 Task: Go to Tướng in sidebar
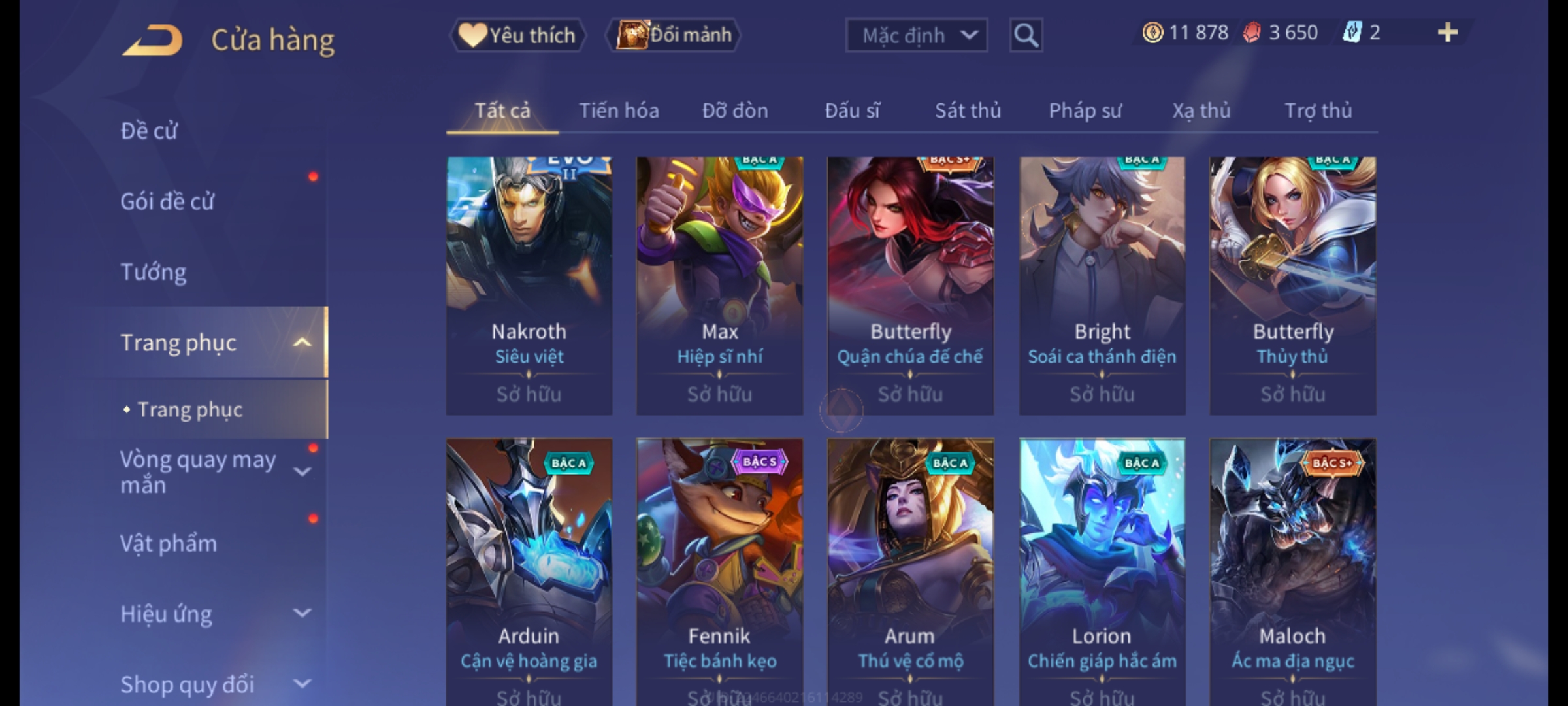tap(154, 272)
